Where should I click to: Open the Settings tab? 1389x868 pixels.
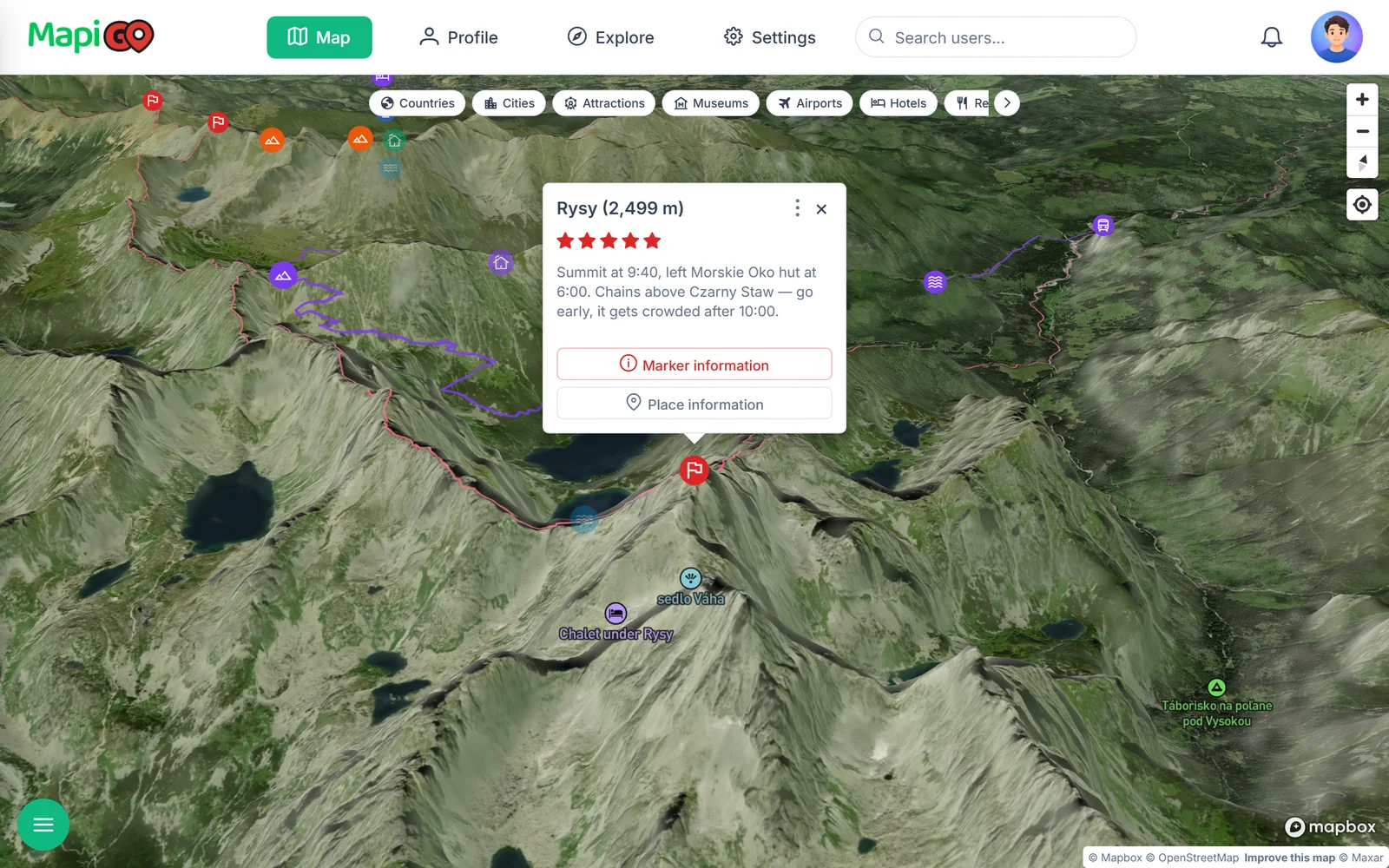(x=770, y=37)
